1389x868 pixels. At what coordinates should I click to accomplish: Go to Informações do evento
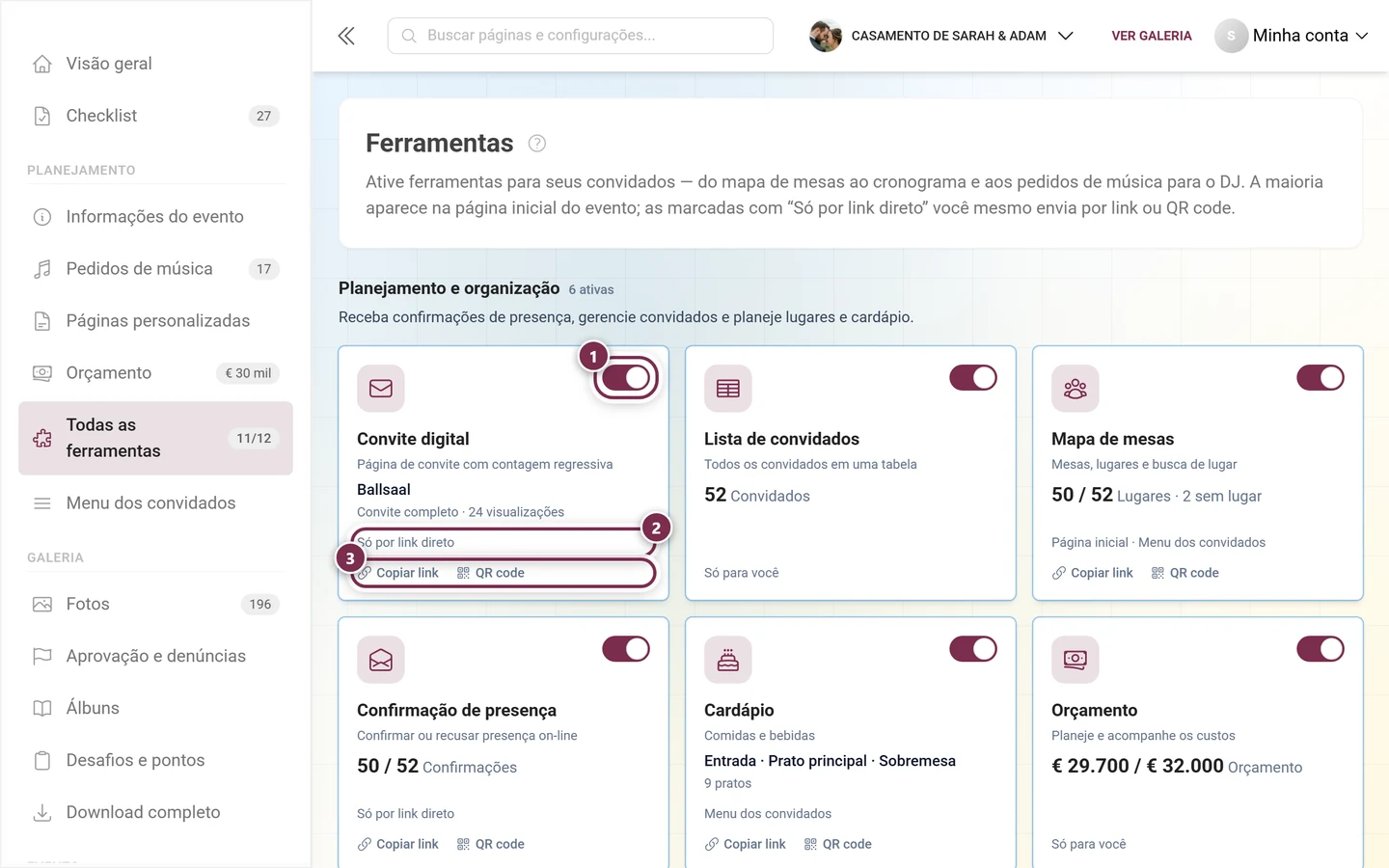click(x=155, y=217)
